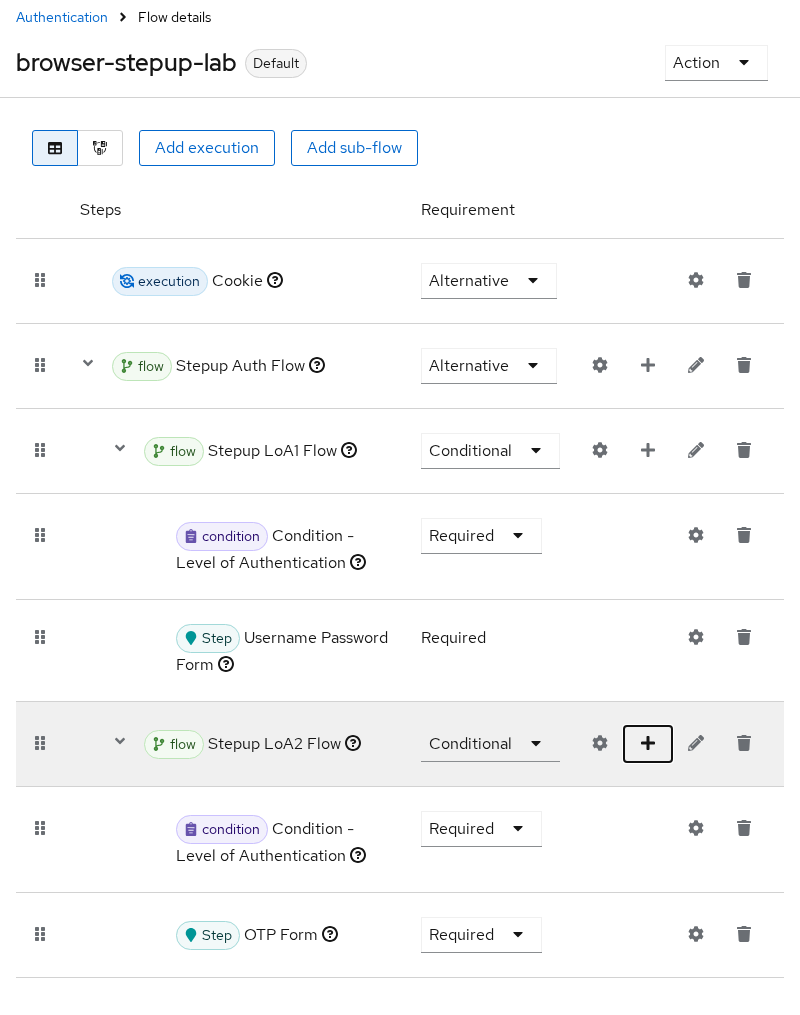This screenshot has width=800, height=1015.
Task: Switch to table view
Action: (55, 148)
